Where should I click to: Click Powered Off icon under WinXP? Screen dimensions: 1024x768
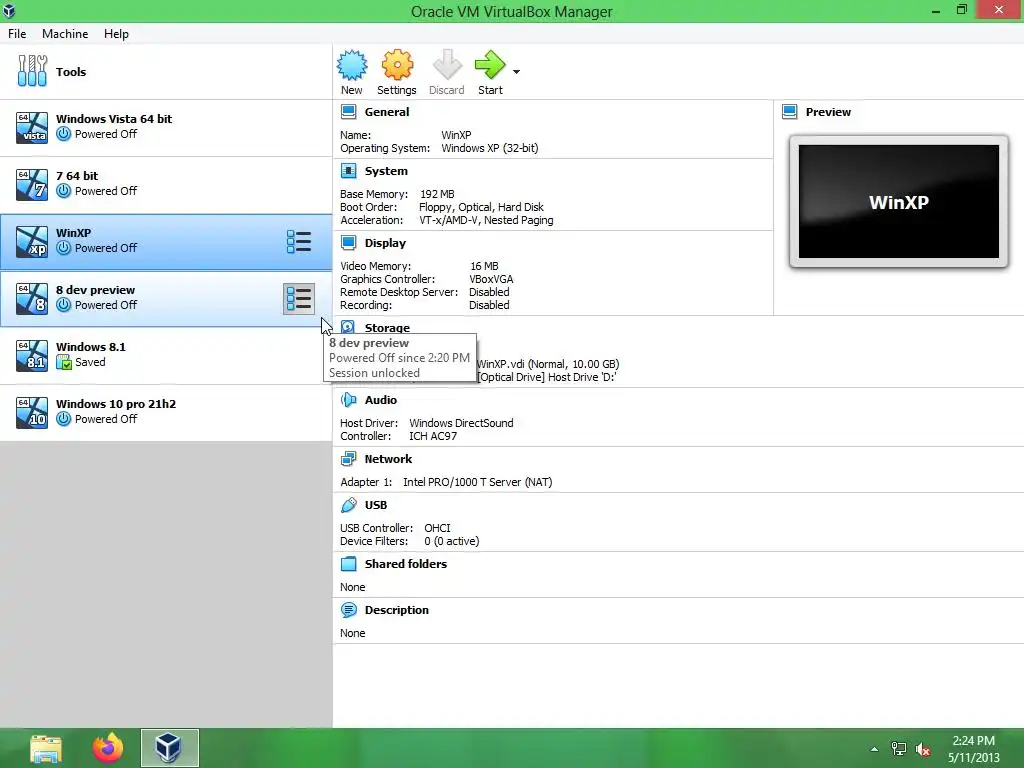63,248
